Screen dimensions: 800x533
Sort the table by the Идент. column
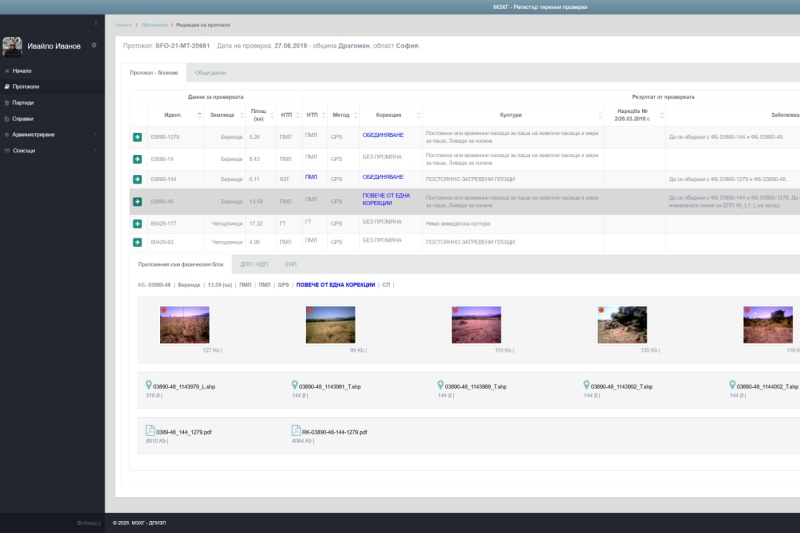point(172,115)
